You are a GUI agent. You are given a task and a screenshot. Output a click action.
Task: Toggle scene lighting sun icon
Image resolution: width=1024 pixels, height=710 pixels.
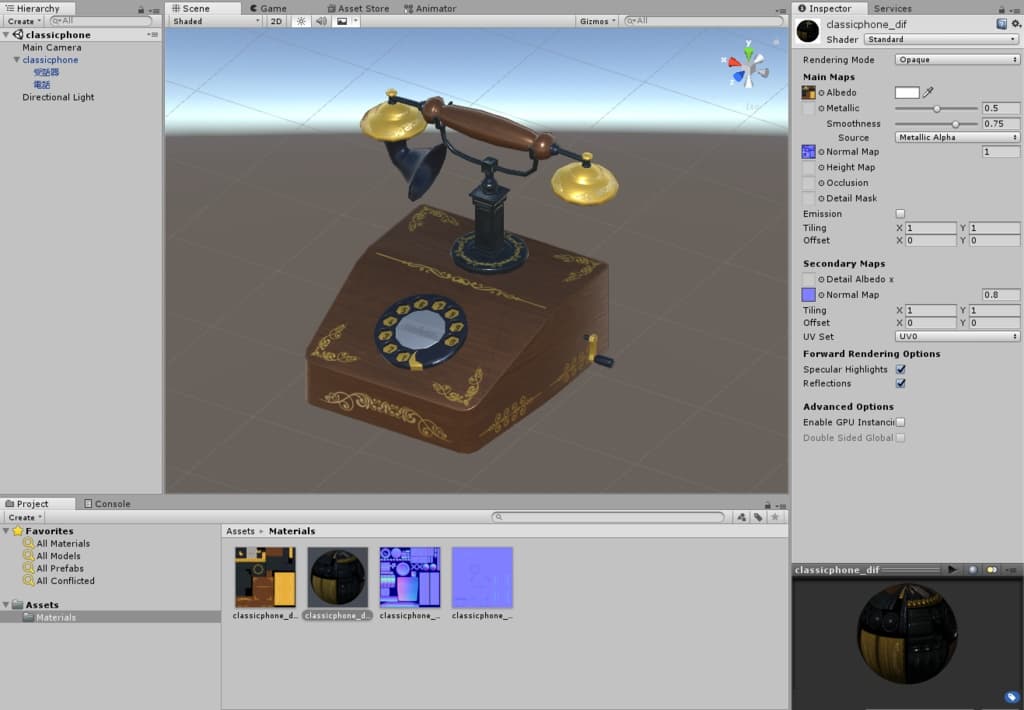pos(300,21)
